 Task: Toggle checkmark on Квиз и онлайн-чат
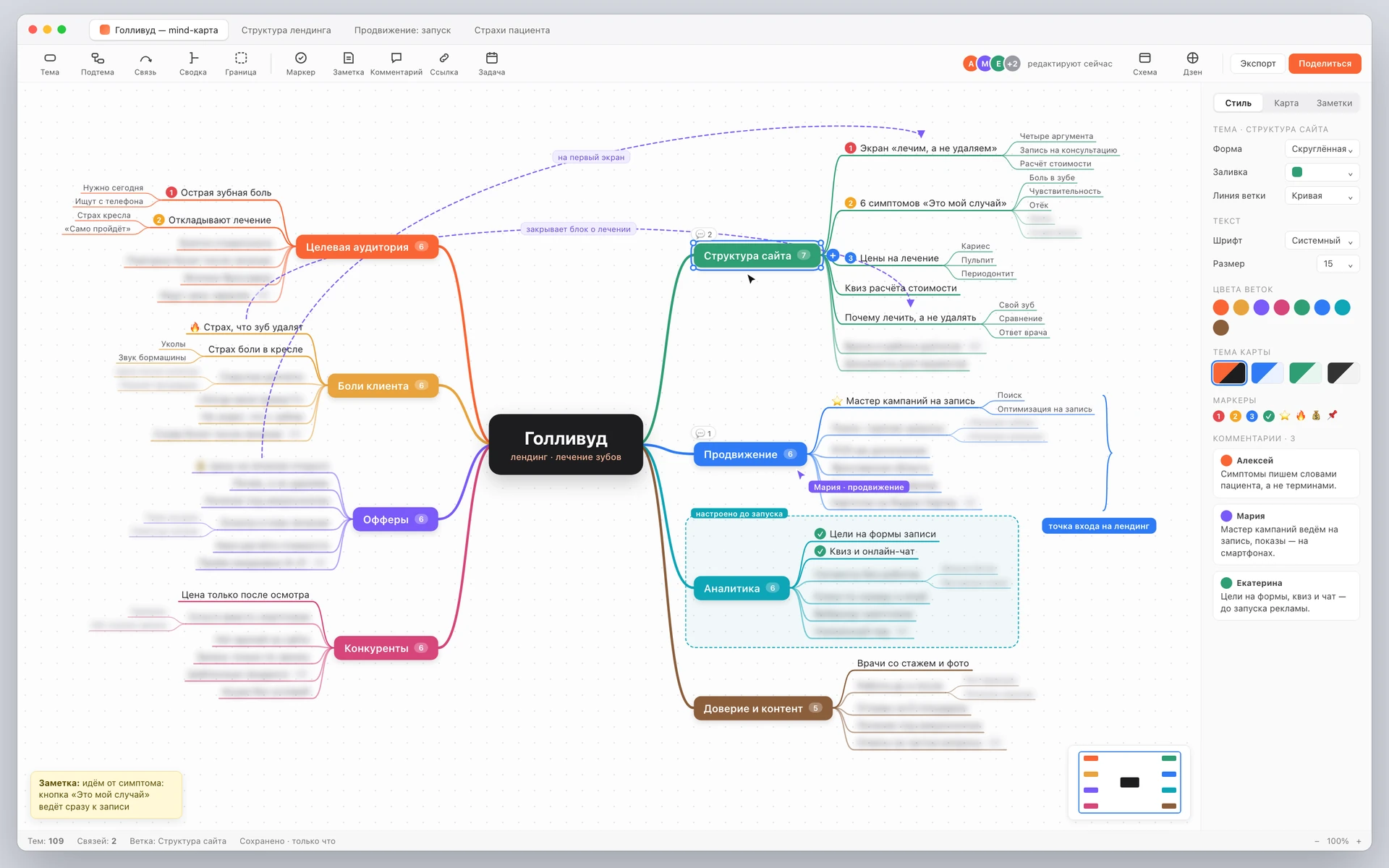[x=820, y=551]
